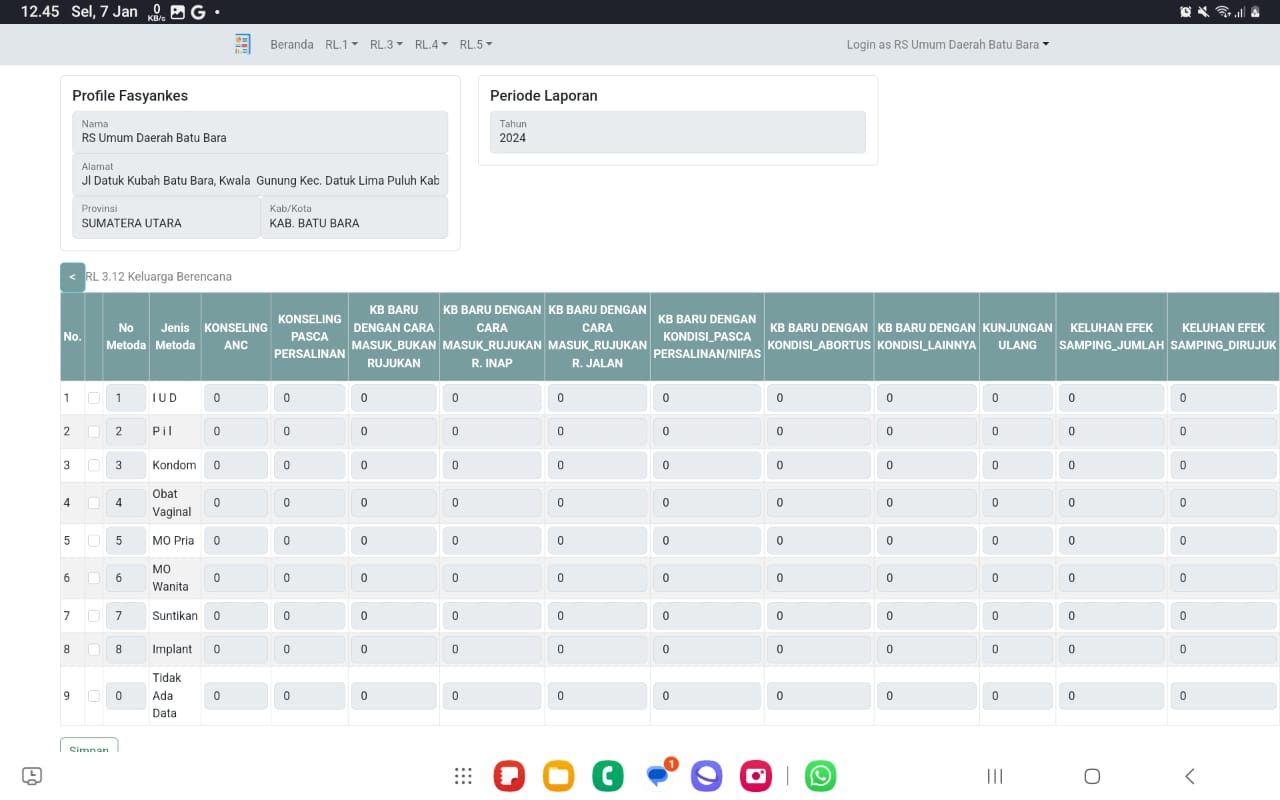Check the Tidak Ada Data row checkbox
Viewport: 1280px width, 800px height.
pos(94,696)
